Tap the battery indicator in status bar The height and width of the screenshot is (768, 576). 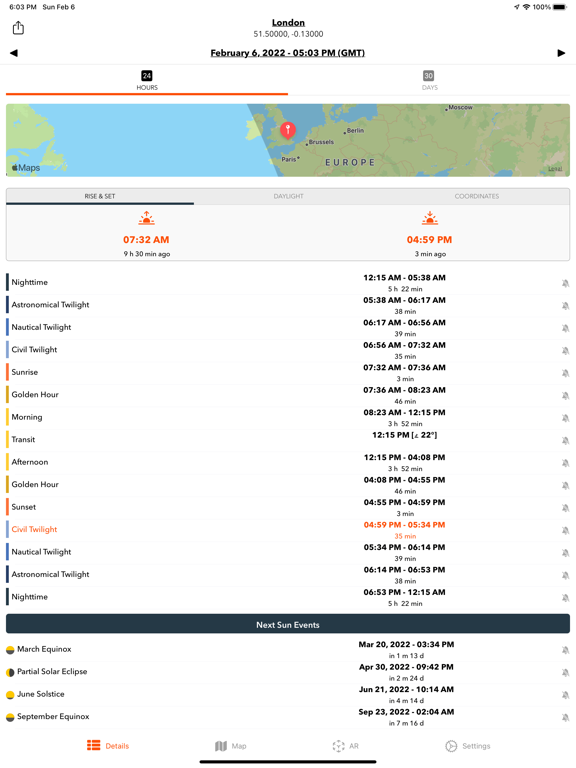pyautogui.click(x=560, y=7)
